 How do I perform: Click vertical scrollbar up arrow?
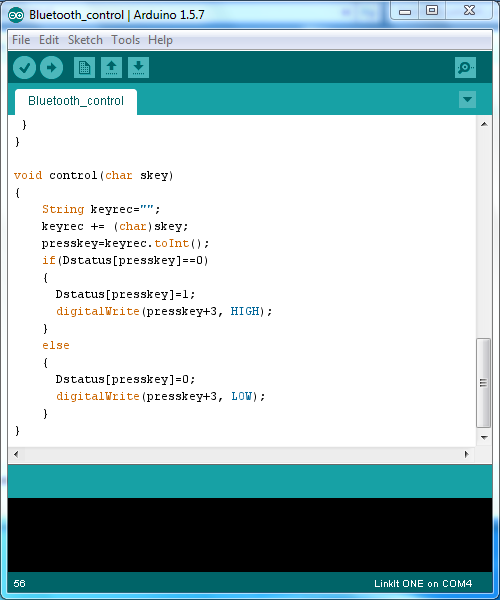pos(484,124)
